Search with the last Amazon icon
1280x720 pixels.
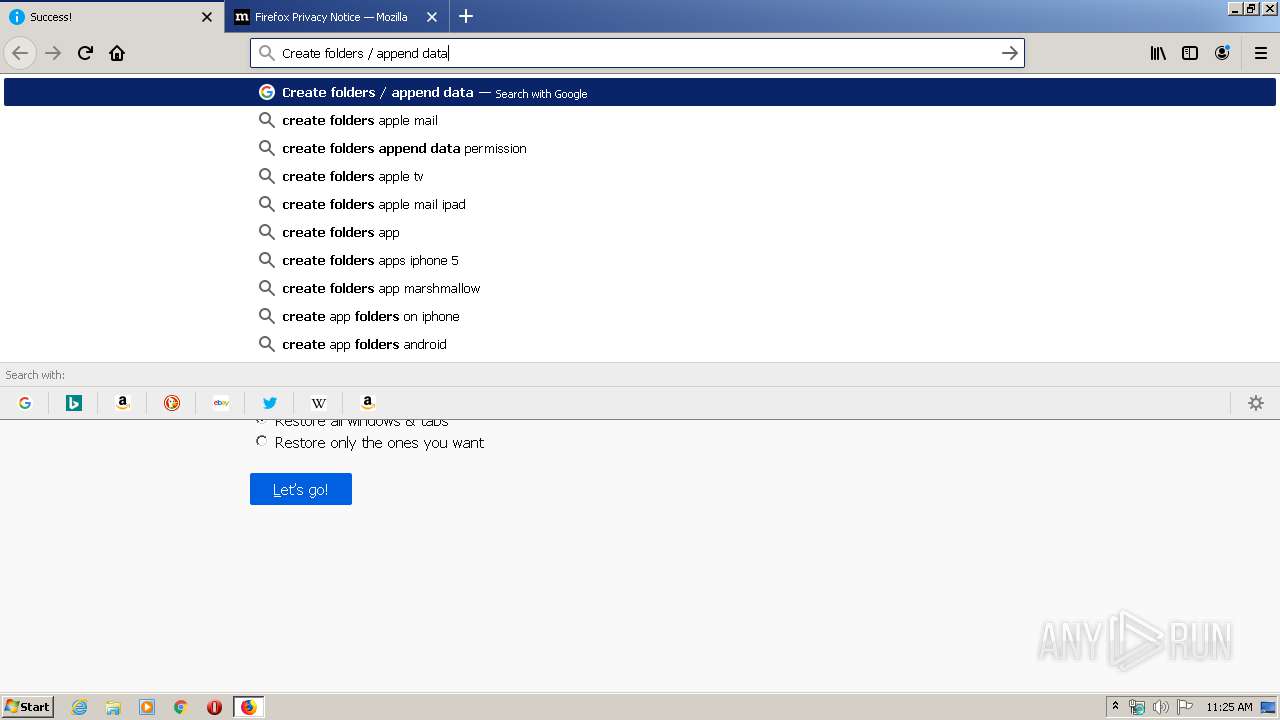coord(368,403)
